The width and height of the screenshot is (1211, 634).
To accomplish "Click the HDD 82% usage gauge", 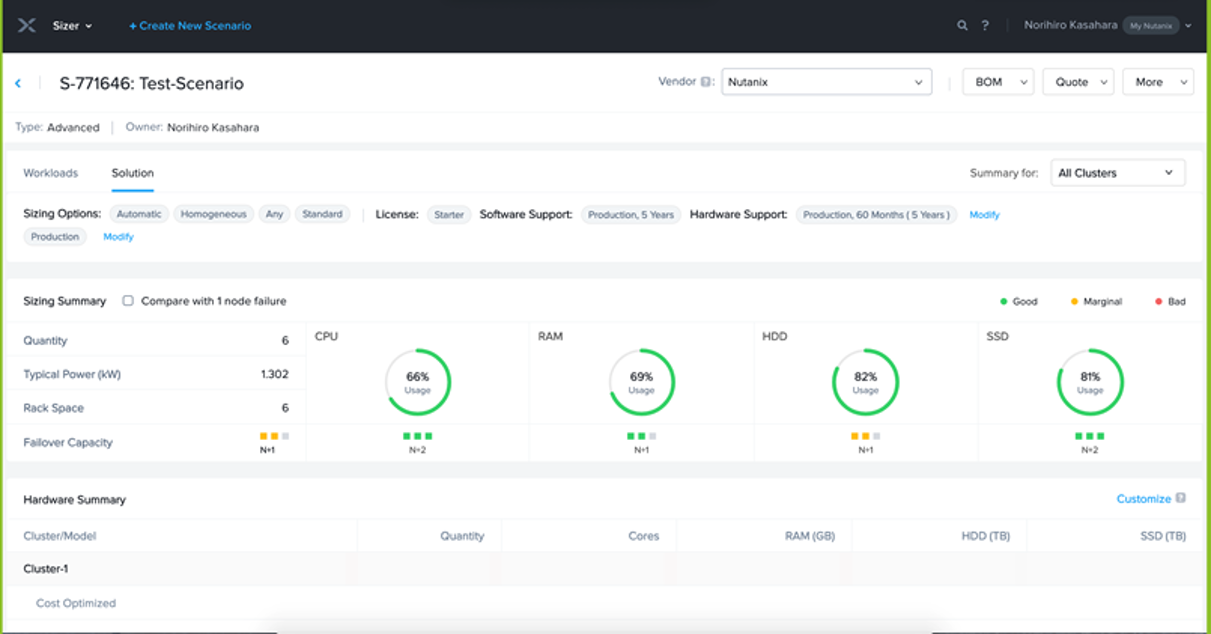I will click(x=866, y=382).
